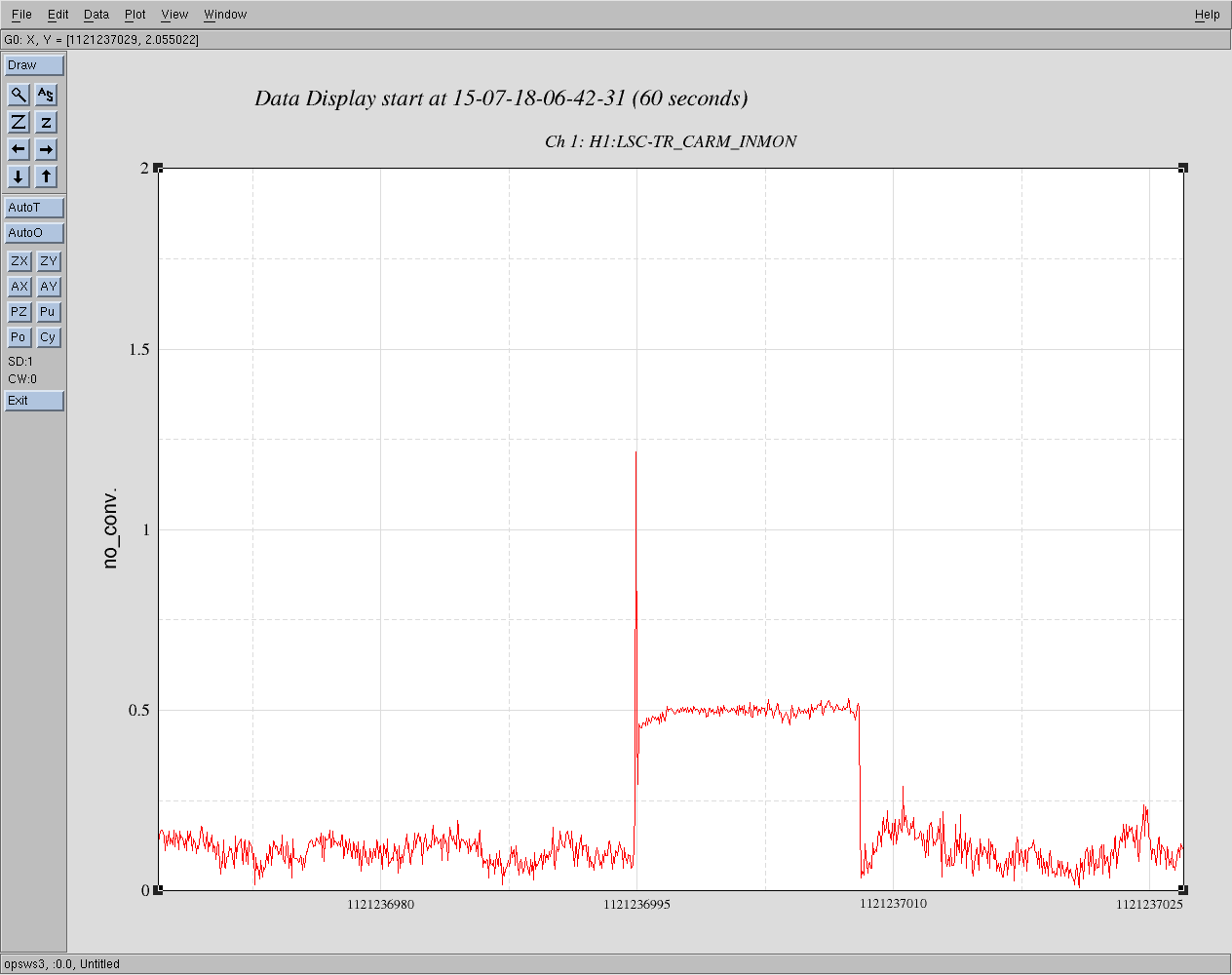The width and height of the screenshot is (1232, 975).
Task: Click the 'CW:0' status text
Action: click(x=22, y=379)
